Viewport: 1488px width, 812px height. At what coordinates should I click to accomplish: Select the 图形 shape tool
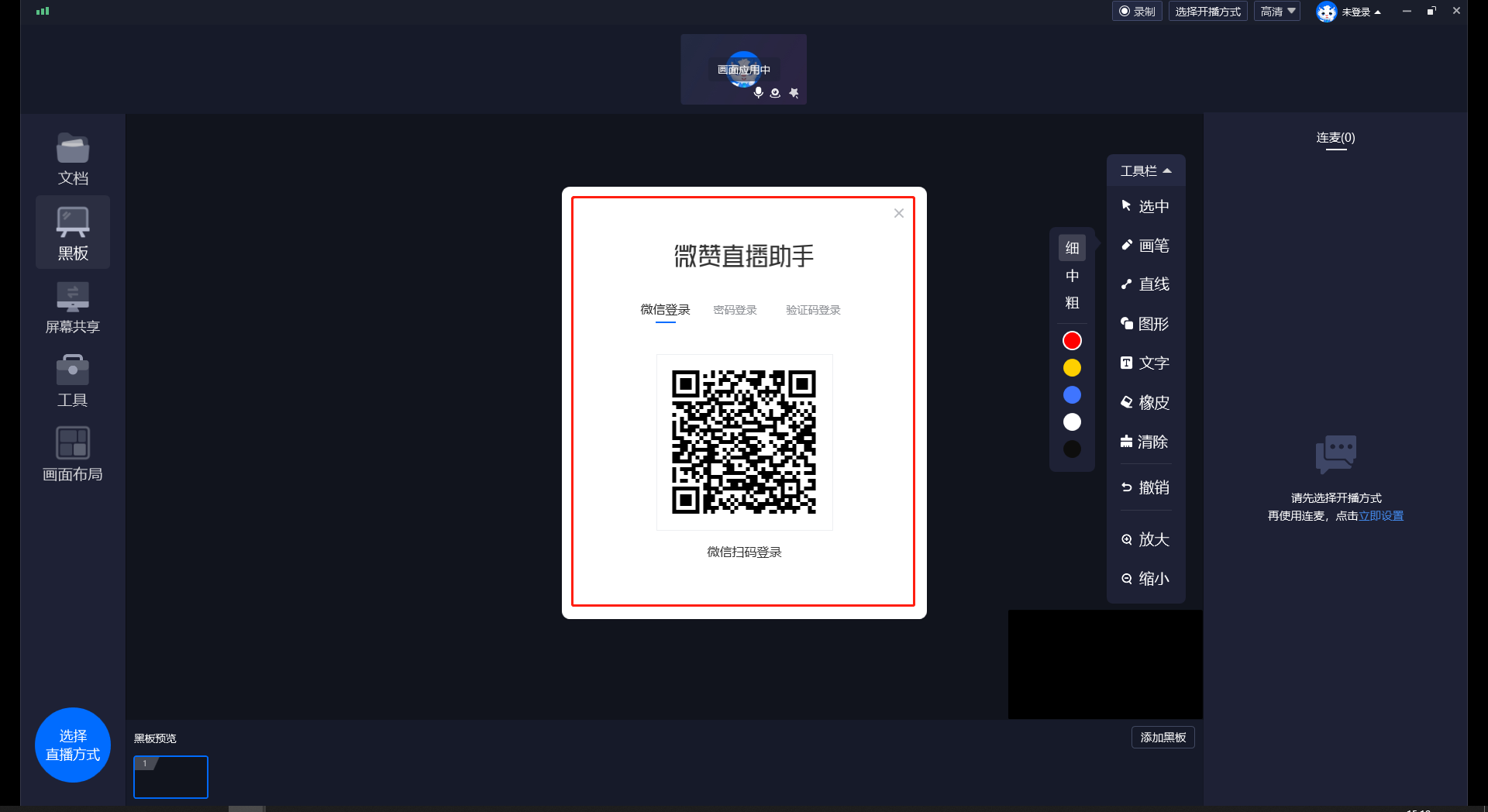(x=1145, y=324)
